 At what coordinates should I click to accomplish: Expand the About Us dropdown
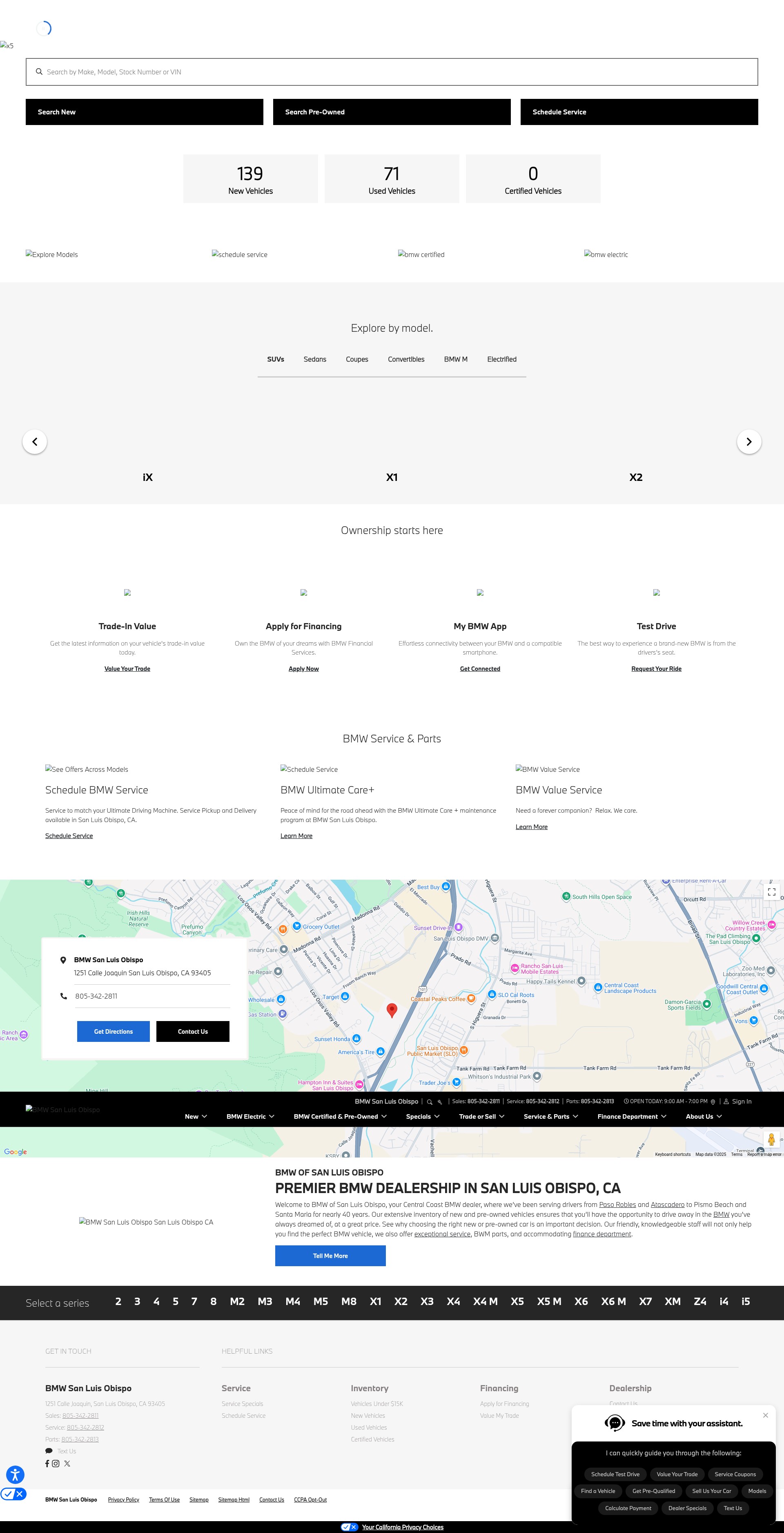(x=704, y=1116)
